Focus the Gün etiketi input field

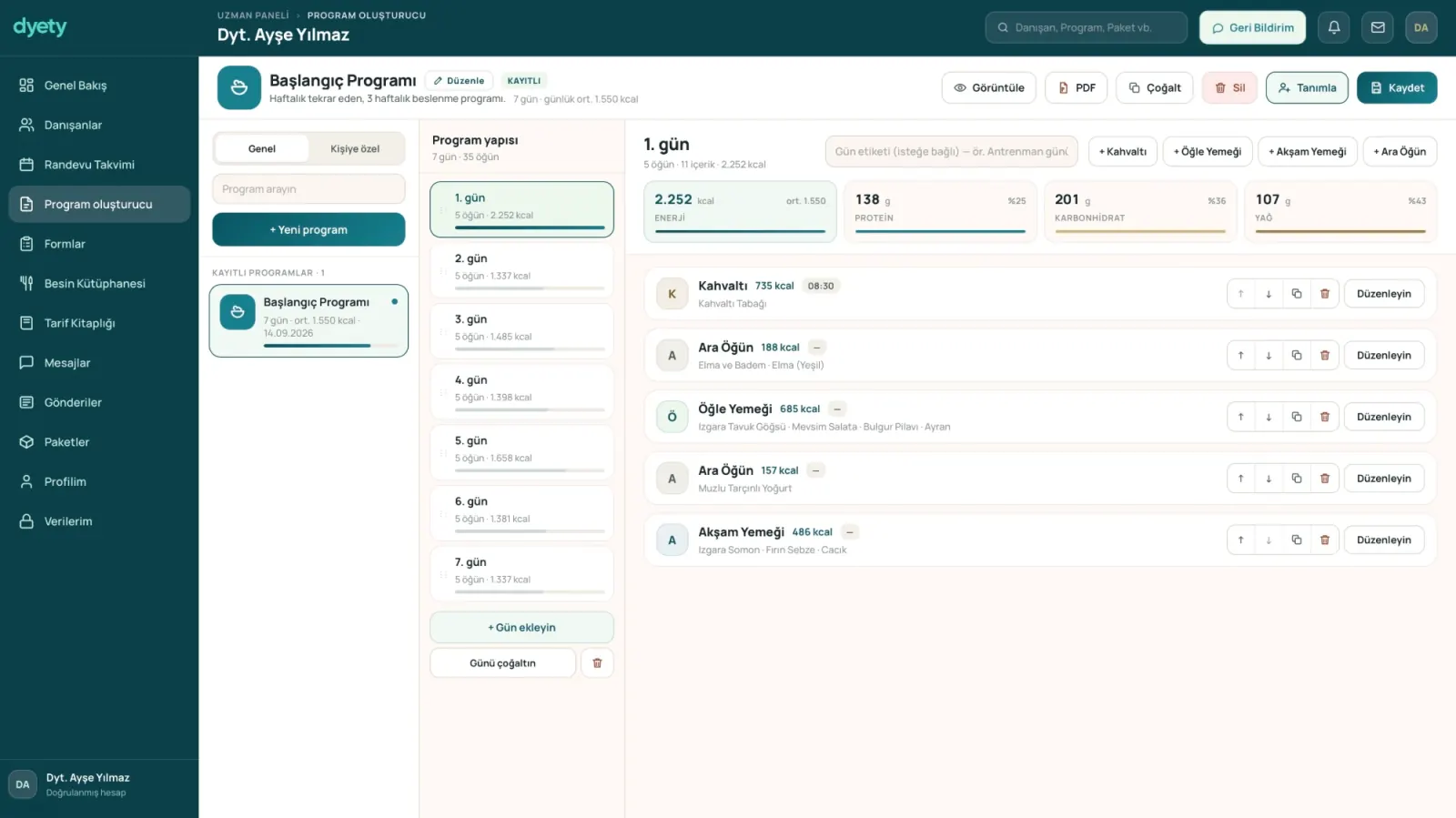(x=951, y=152)
